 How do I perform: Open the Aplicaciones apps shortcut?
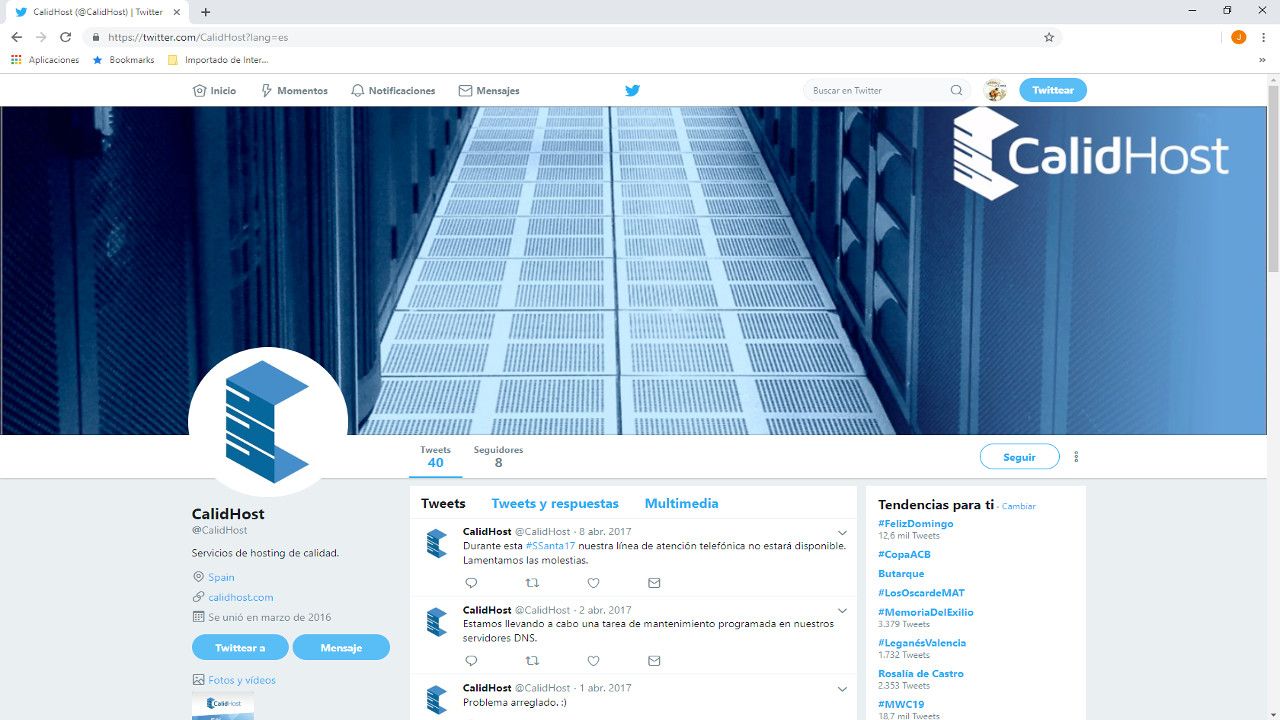tap(45, 60)
